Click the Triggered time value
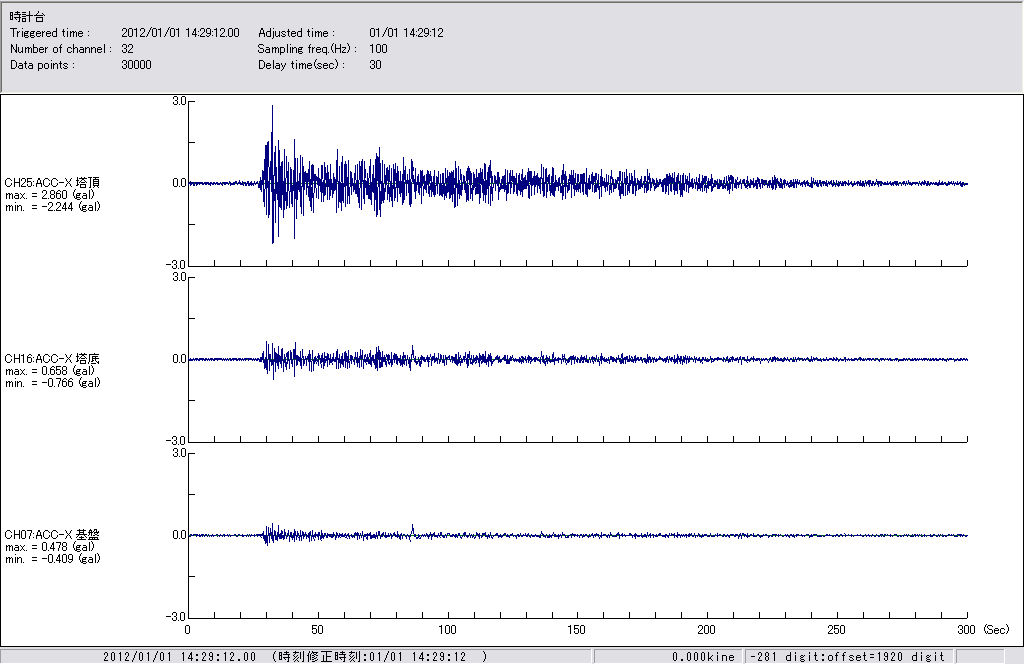 (x=187, y=33)
